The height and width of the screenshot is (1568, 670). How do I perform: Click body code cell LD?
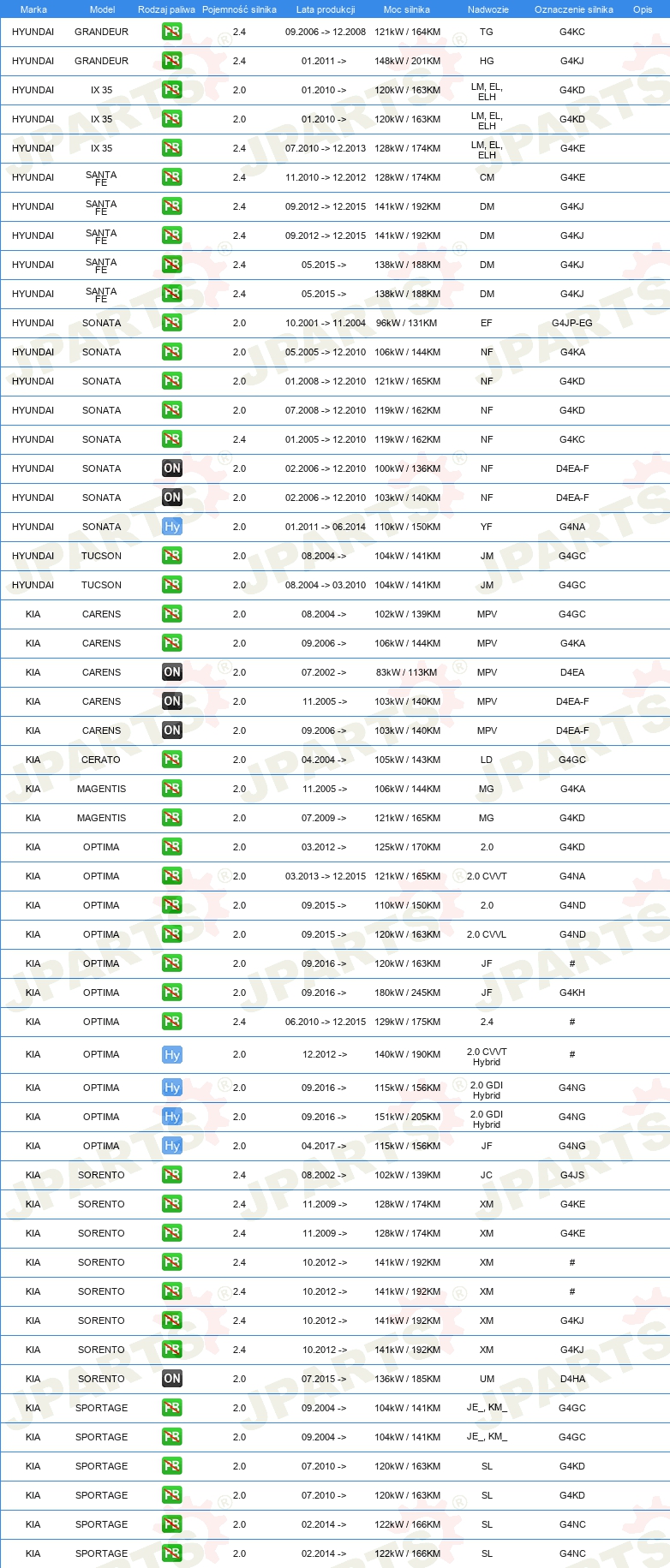[x=487, y=760]
